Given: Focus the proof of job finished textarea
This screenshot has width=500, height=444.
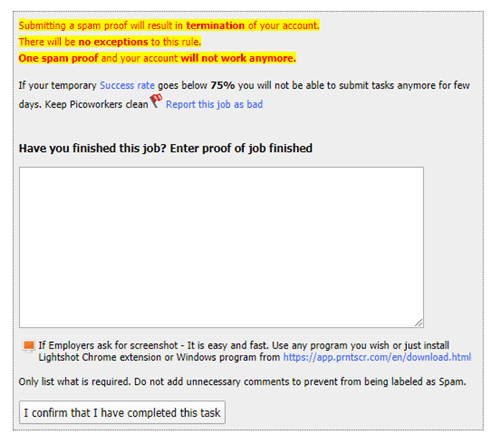Looking at the screenshot, I should point(221,247).
